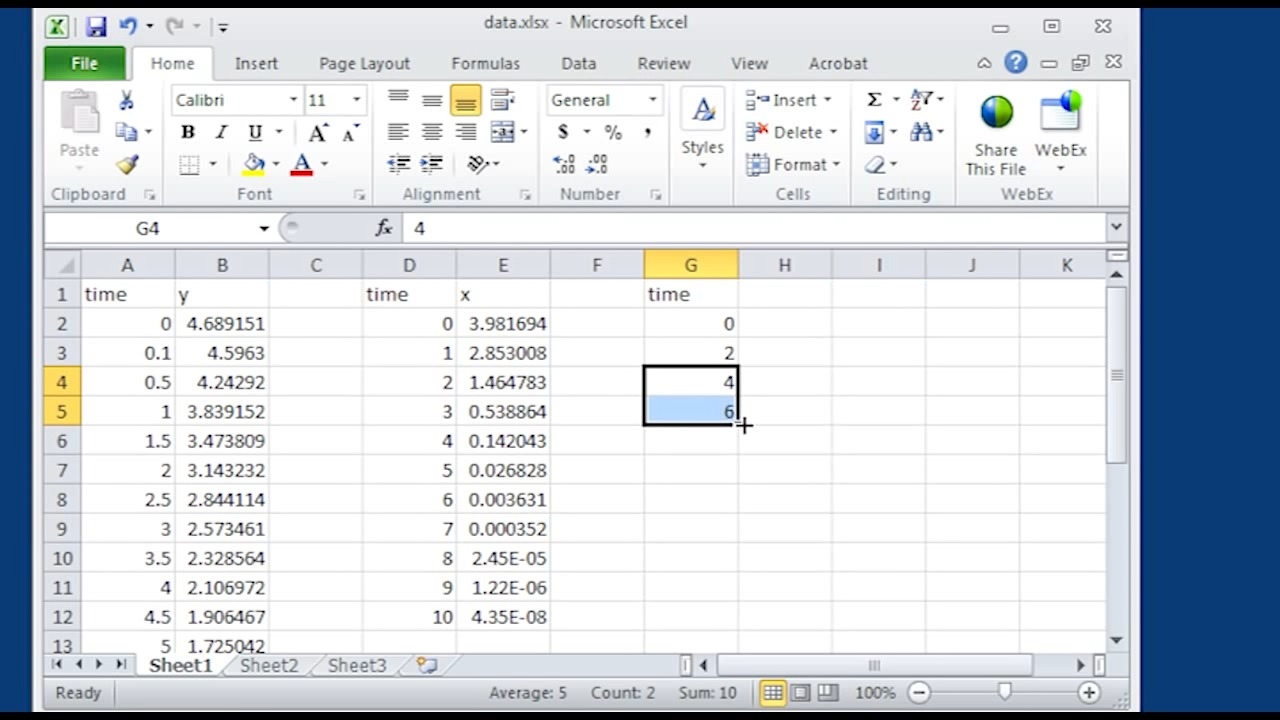Switch to Page Layout view in status bar
The image size is (1280, 720).
(800, 693)
